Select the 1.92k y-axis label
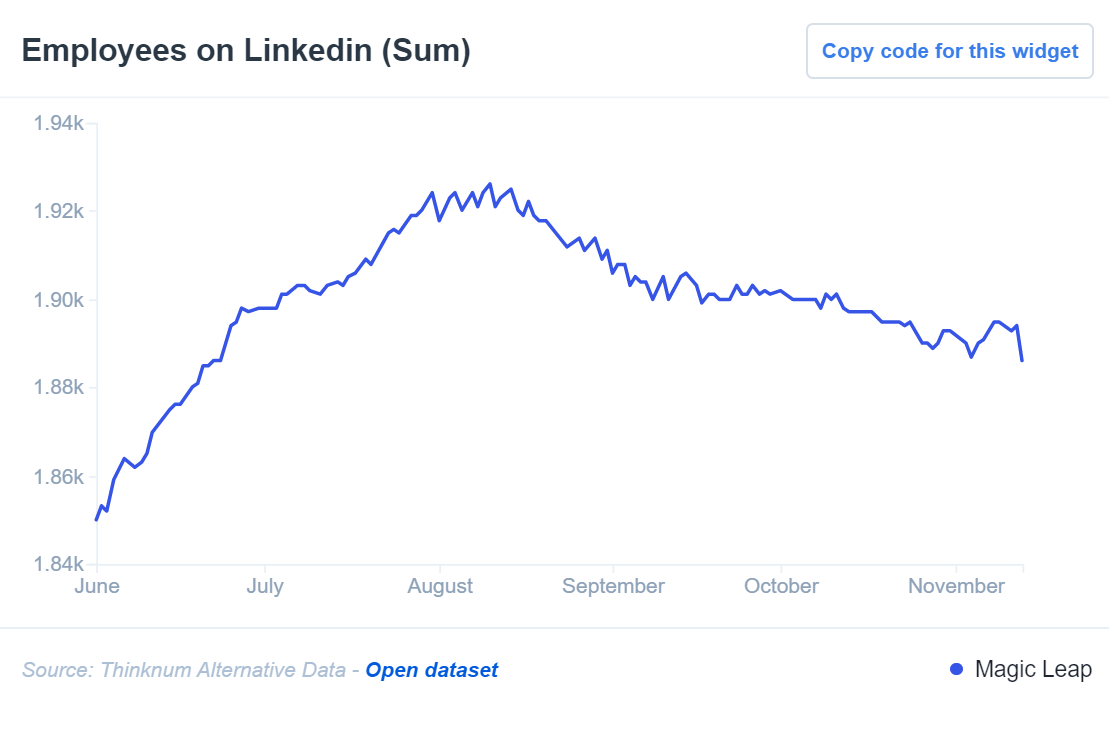The height and width of the screenshot is (737, 1114). 59,211
